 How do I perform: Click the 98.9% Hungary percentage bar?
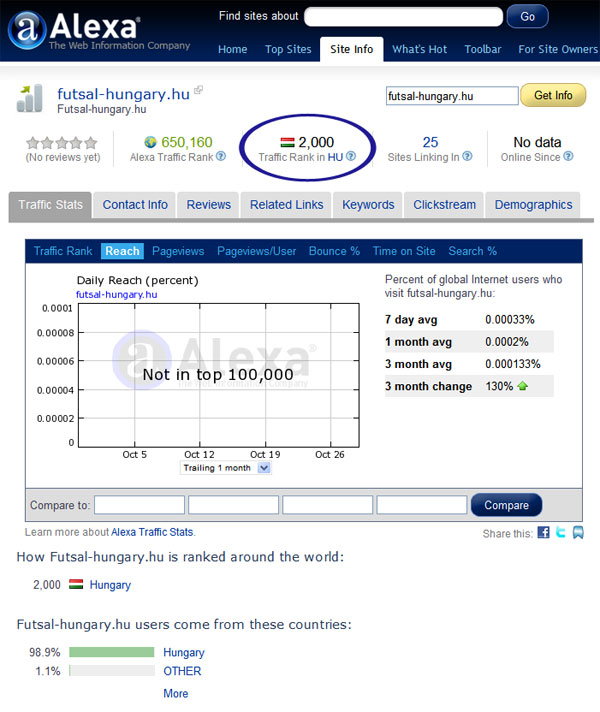click(112, 652)
